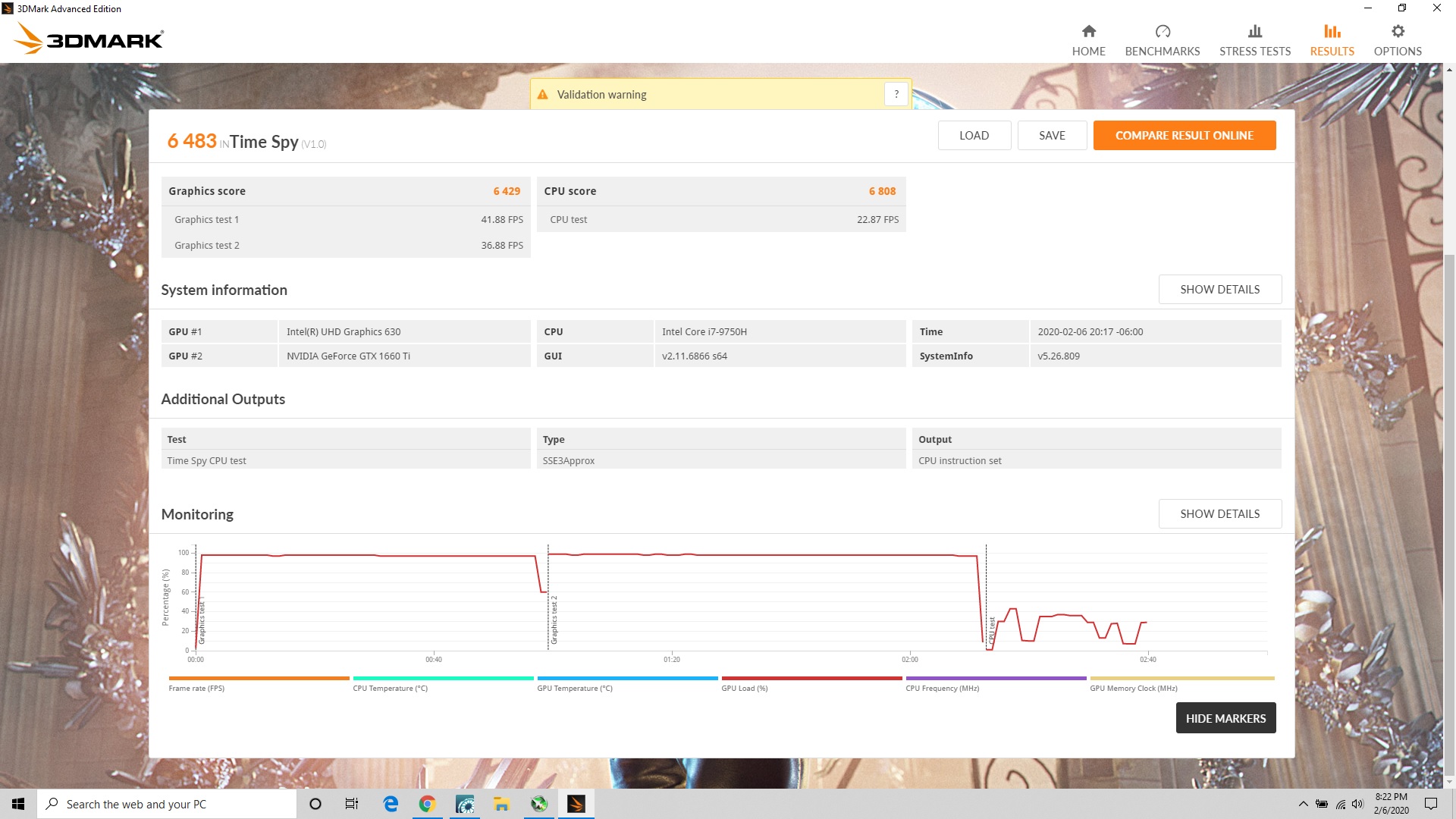Image resolution: width=1456 pixels, height=819 pixels.
Task: Show details for System information
Action: tap(1219, 289)
